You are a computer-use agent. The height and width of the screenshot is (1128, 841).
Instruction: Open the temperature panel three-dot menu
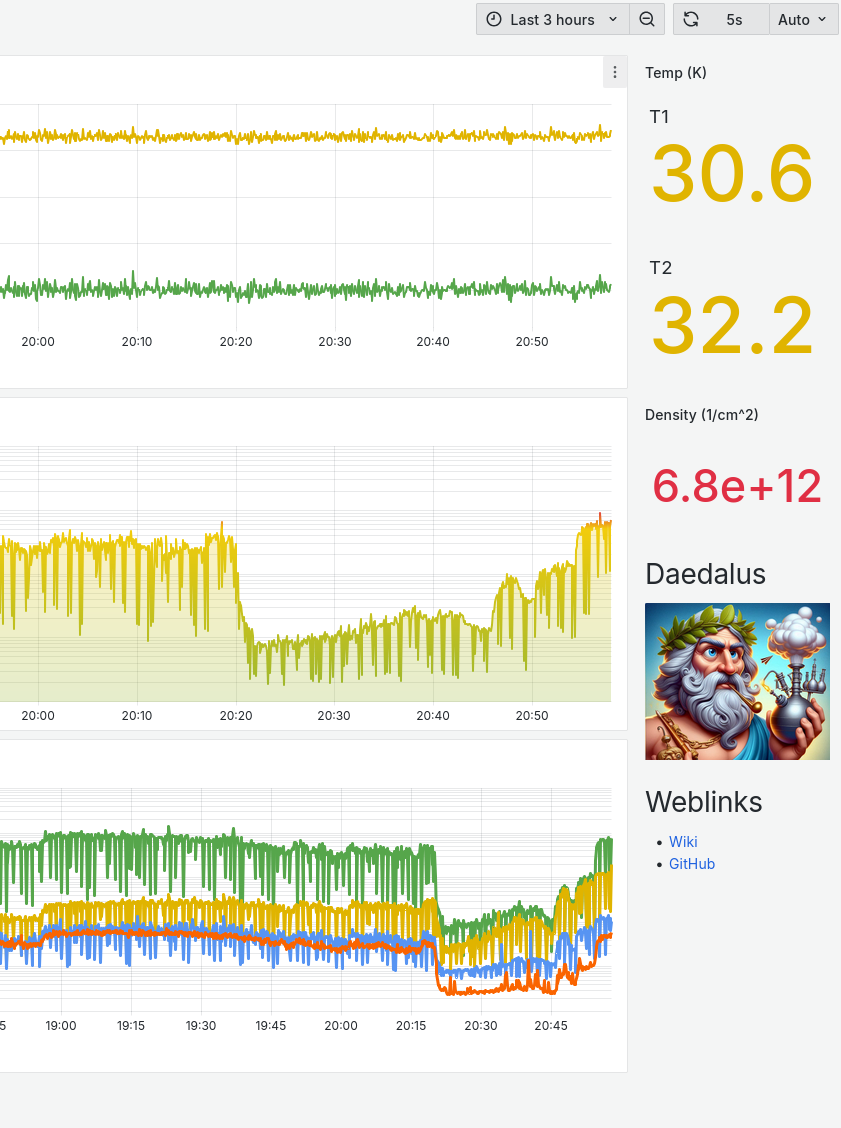point(614,72)
